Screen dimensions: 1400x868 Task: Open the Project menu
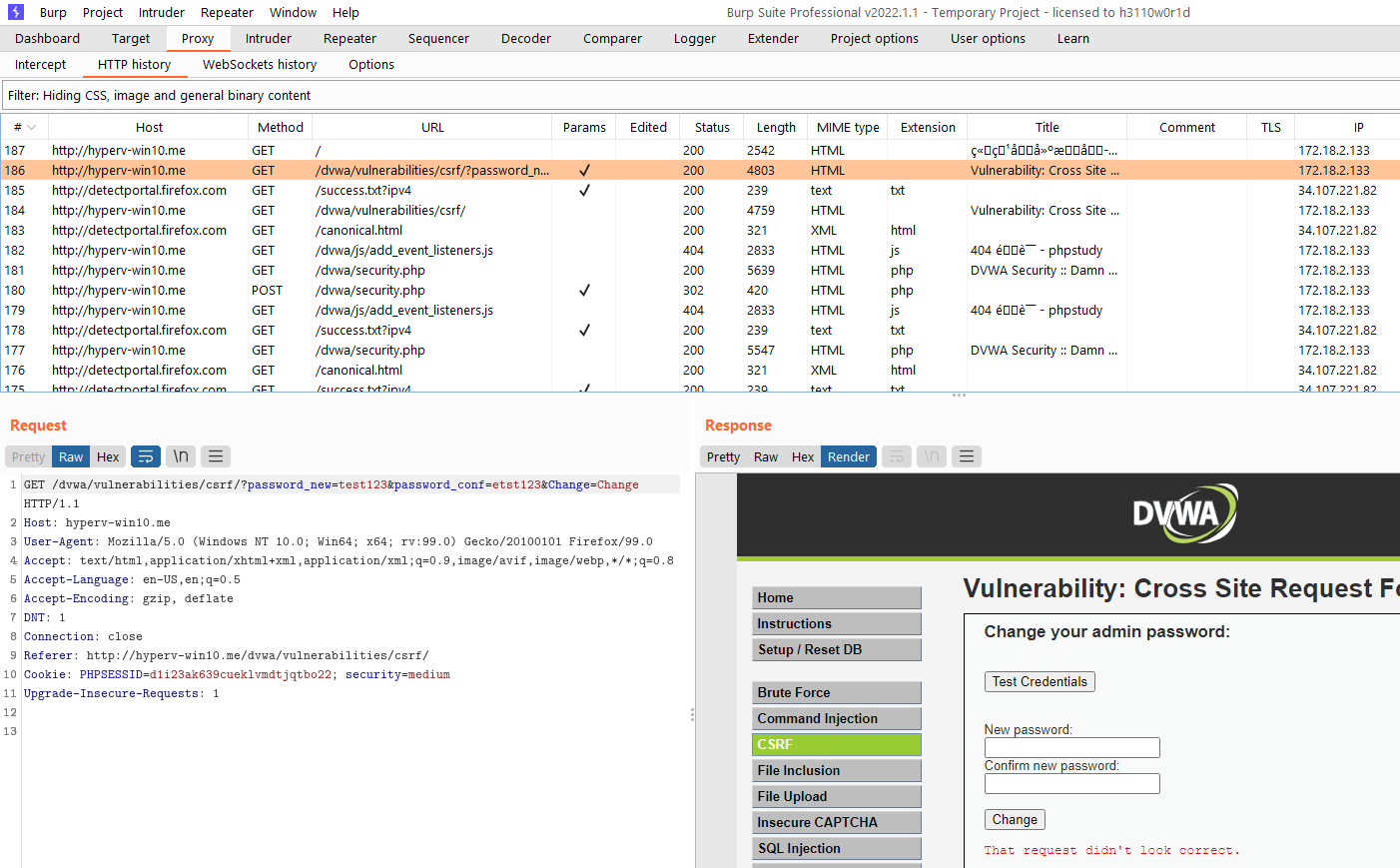coord(103,12)
